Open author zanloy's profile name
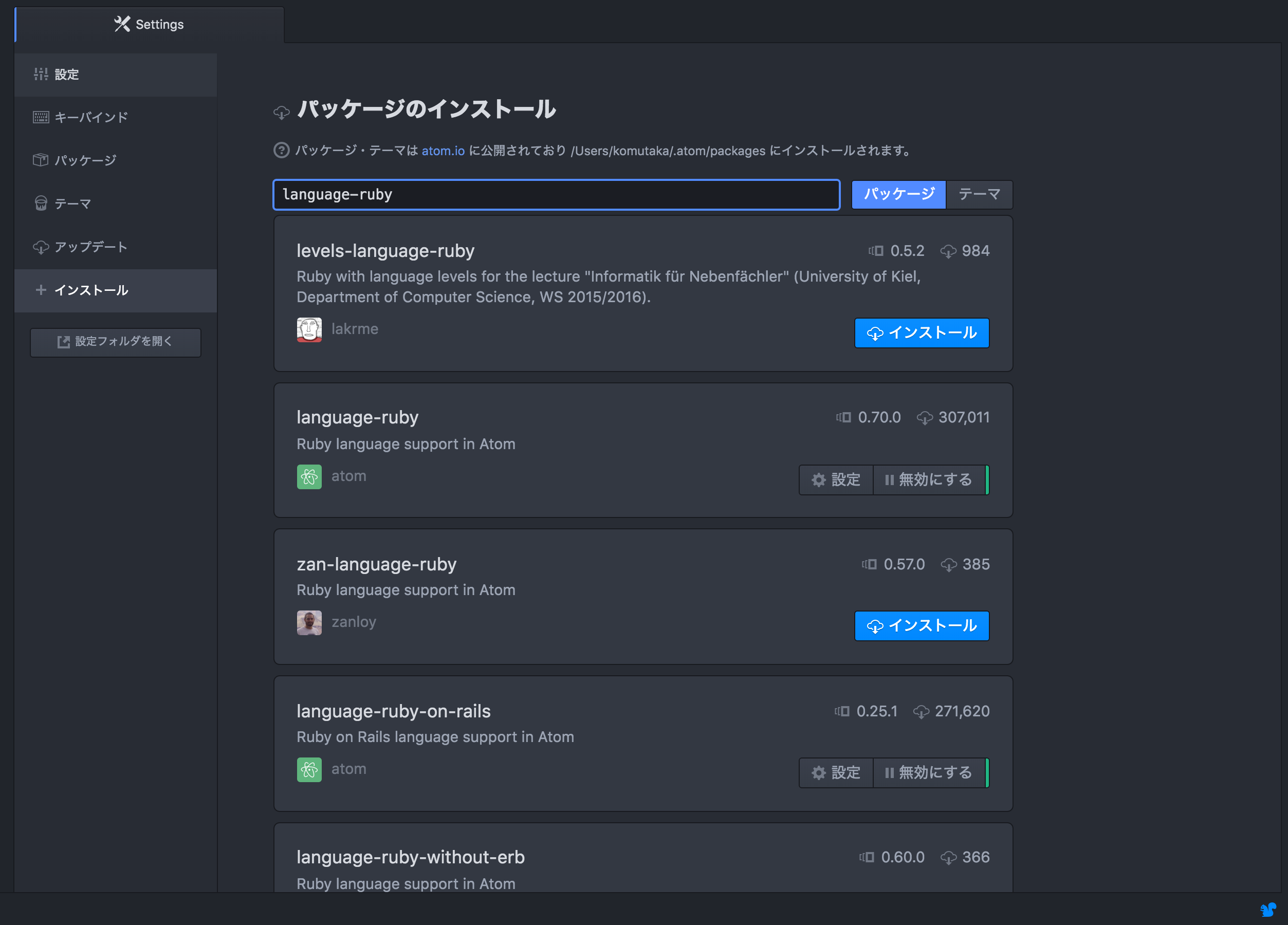1288x925 pixels. 354,622
